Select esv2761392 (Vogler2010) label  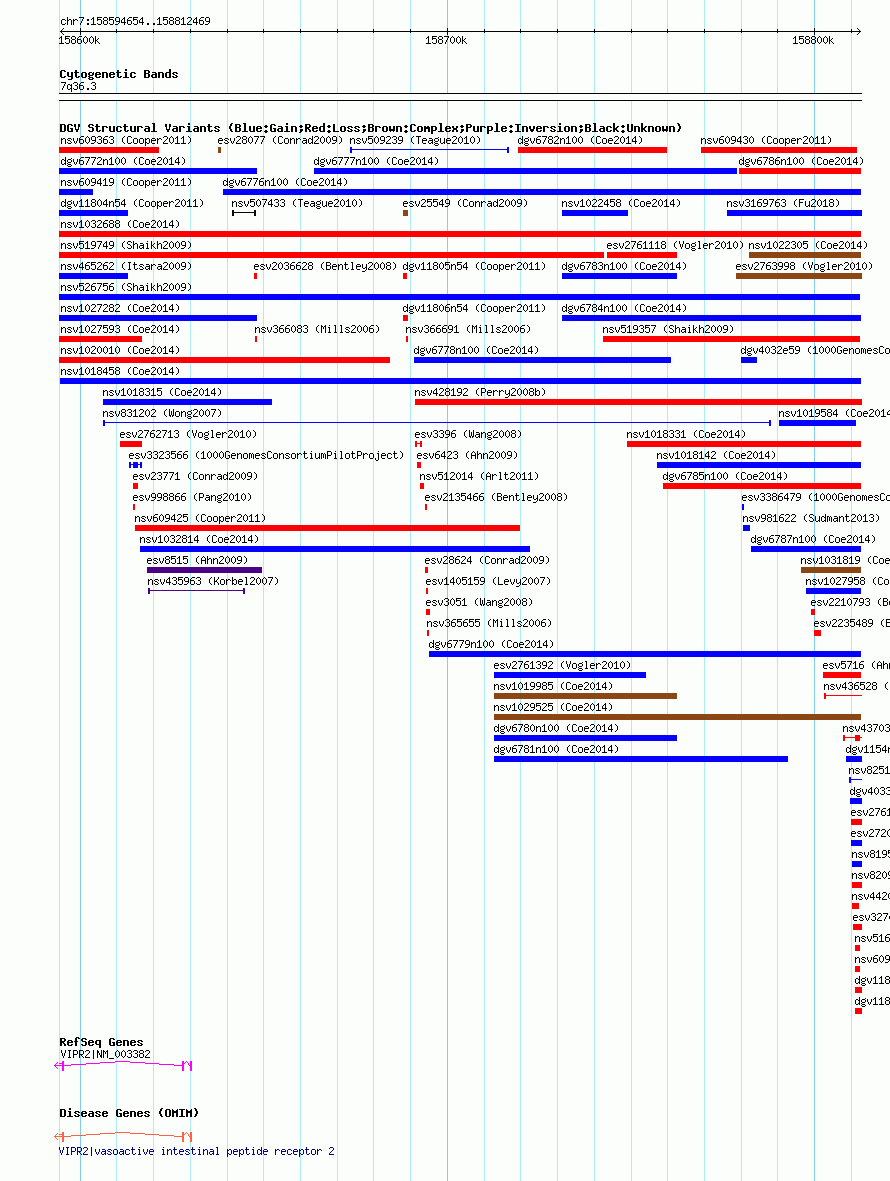(562, 667)
